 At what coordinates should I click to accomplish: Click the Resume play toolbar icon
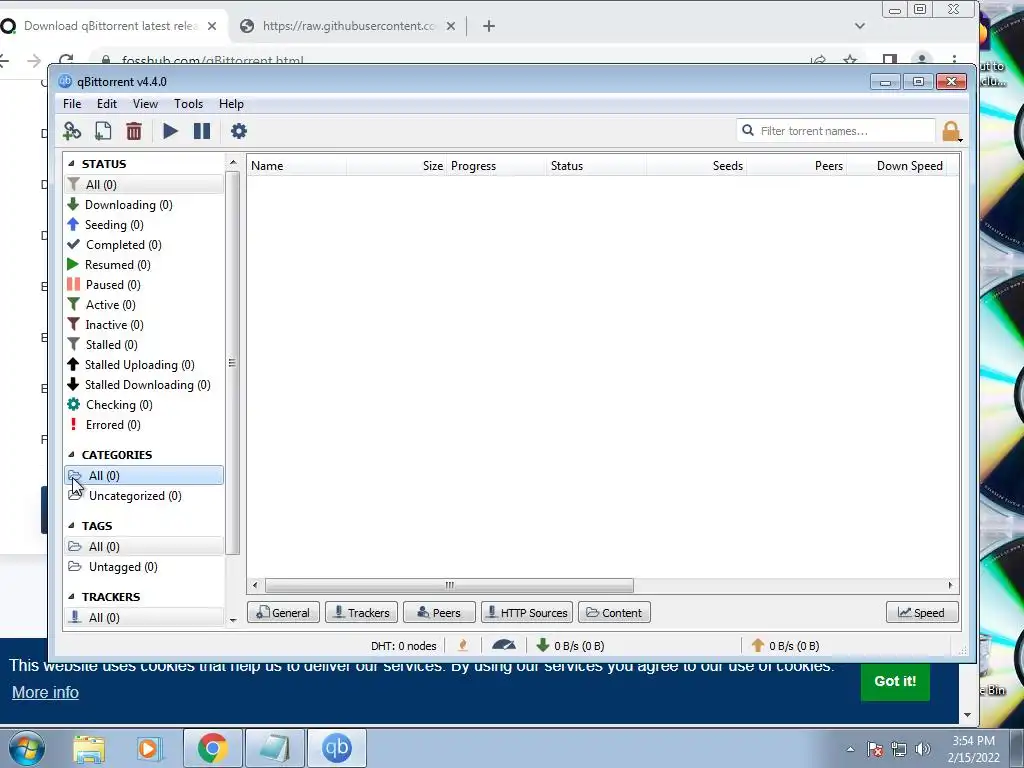(170, 131)
